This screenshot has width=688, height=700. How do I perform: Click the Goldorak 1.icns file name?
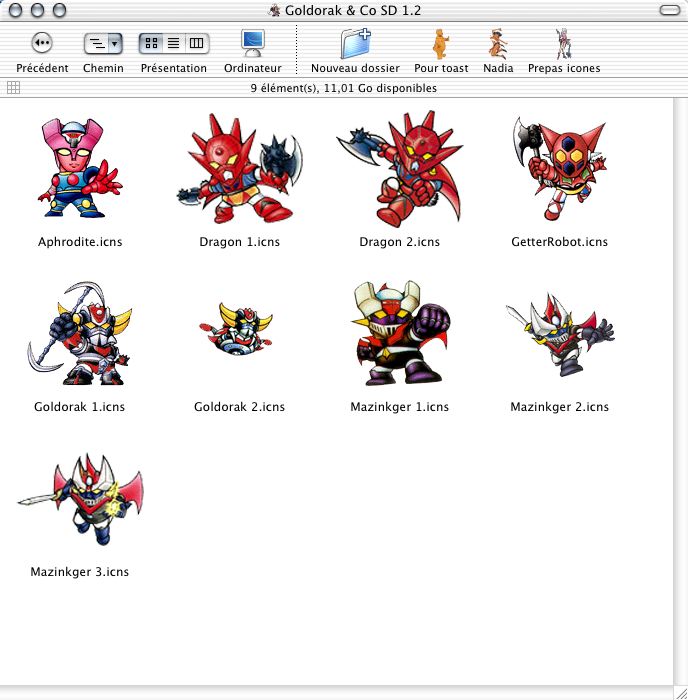click(79, 407)
